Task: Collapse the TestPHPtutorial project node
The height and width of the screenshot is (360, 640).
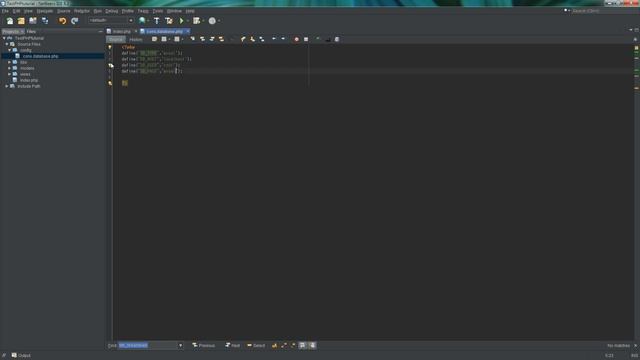Action: [x=4, y=38]
